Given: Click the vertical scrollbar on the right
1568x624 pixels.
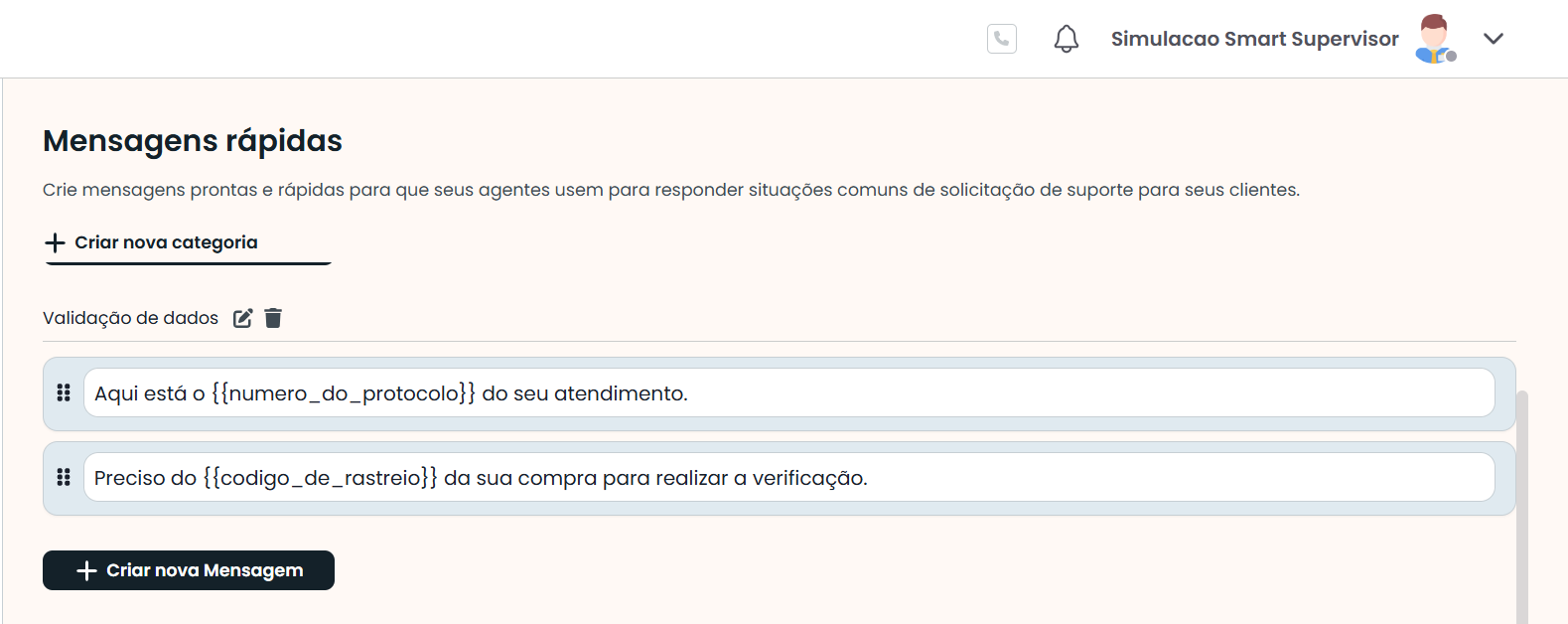Looking at the screenshot, I should pos(1522,507).
